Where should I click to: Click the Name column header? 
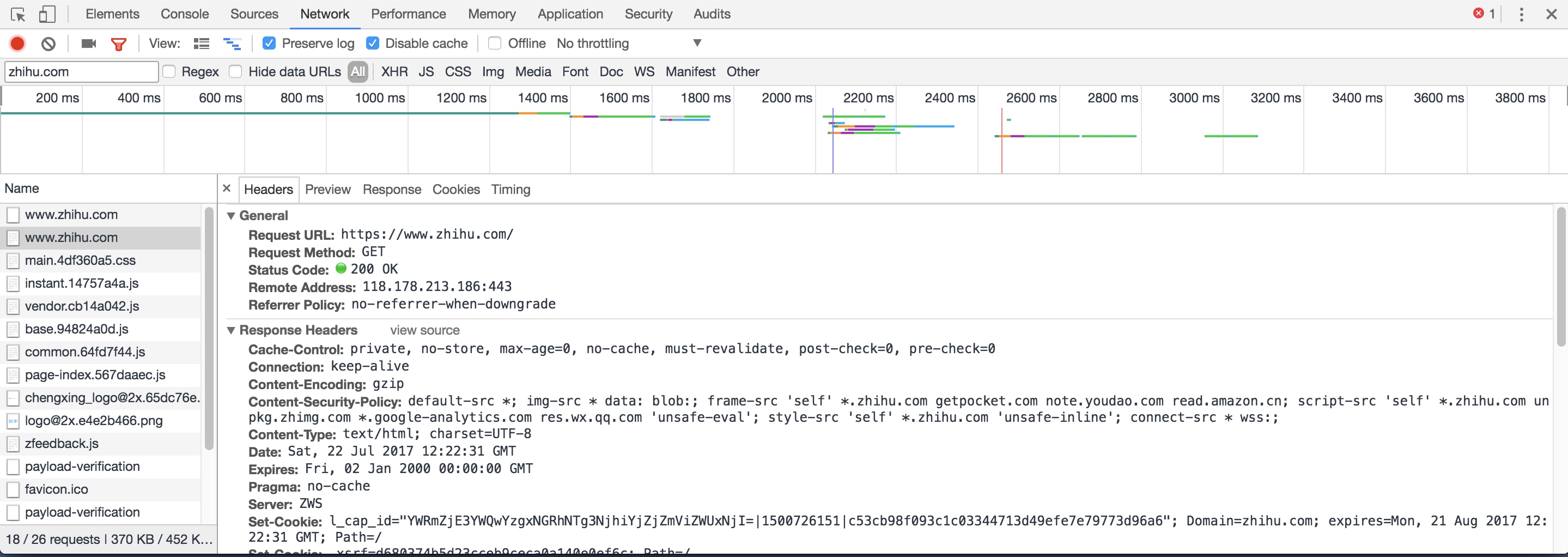[108, 189]
